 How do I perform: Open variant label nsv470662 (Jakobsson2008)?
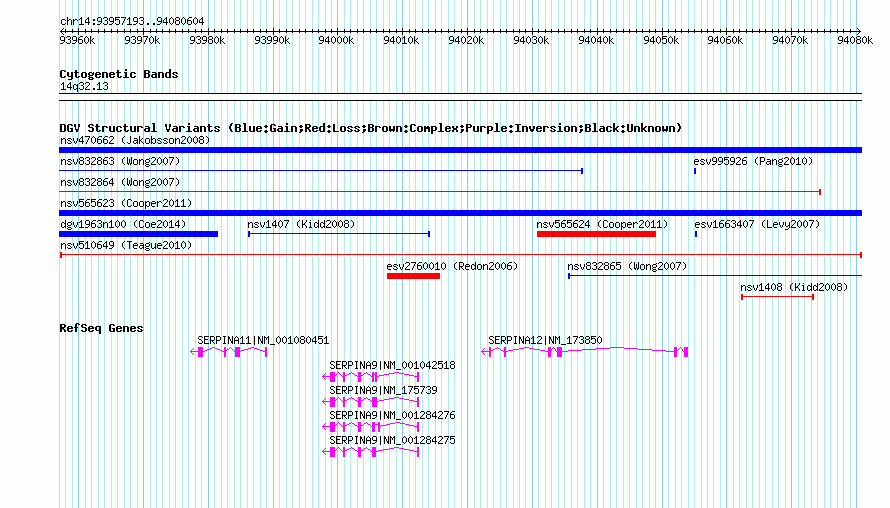pyautogui.click(x=135, y=140)
